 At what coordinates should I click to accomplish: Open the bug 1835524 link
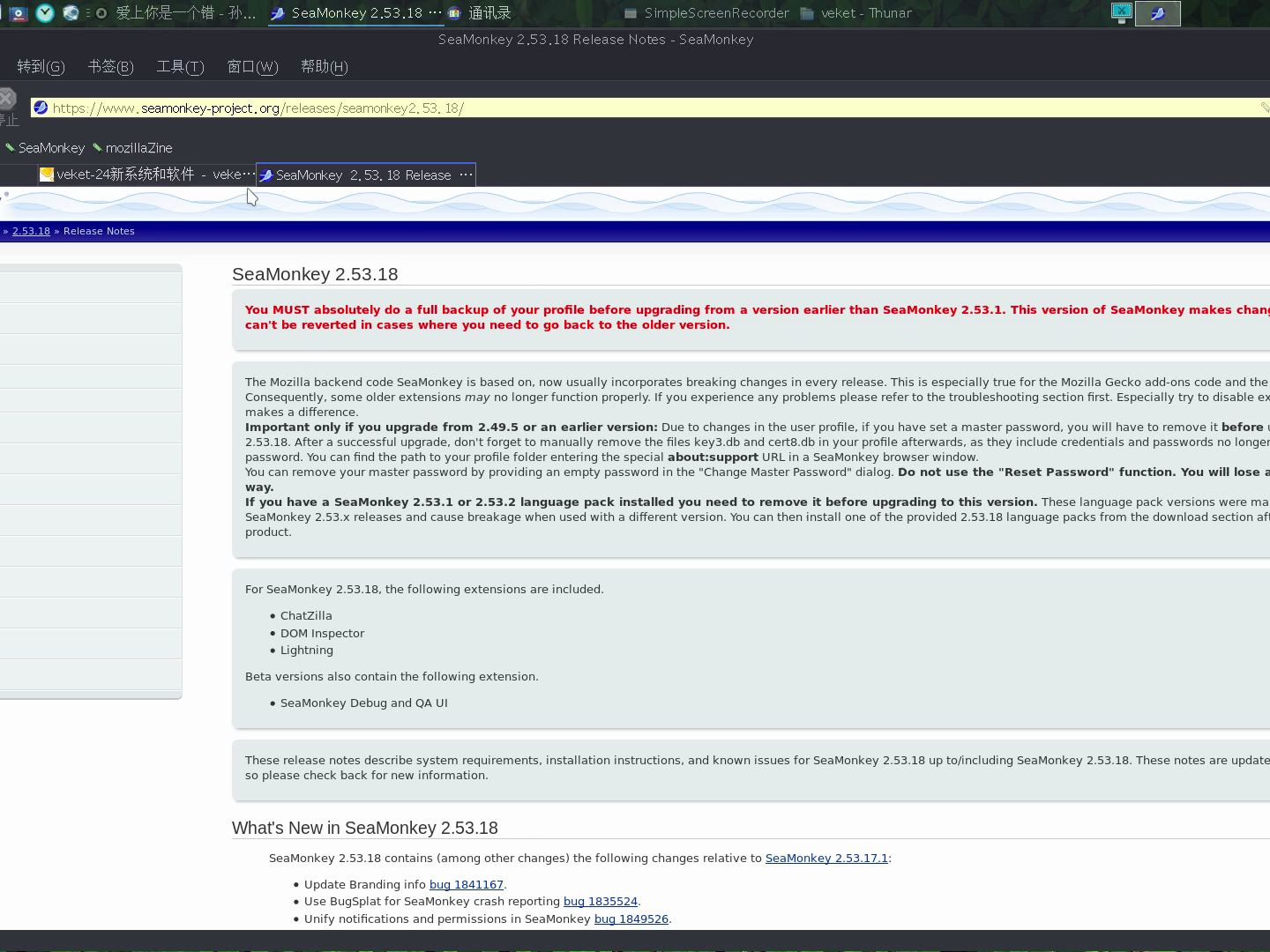pos(601,902)
